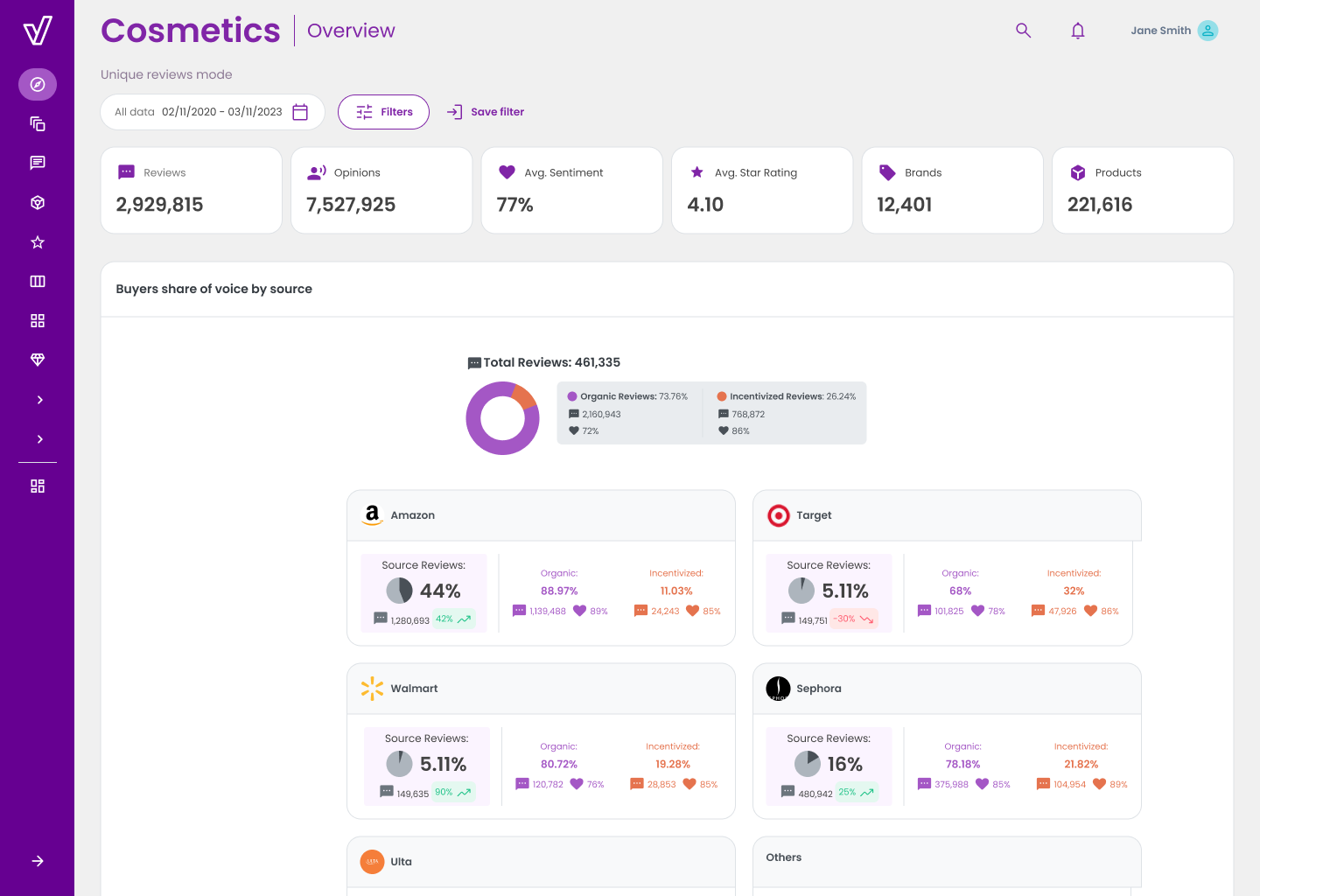Click Amazon organic 88.97% value
Image resolution: width=1323 pixels, height=896 pixels.
pyautogui.click(x=559, y=591)
